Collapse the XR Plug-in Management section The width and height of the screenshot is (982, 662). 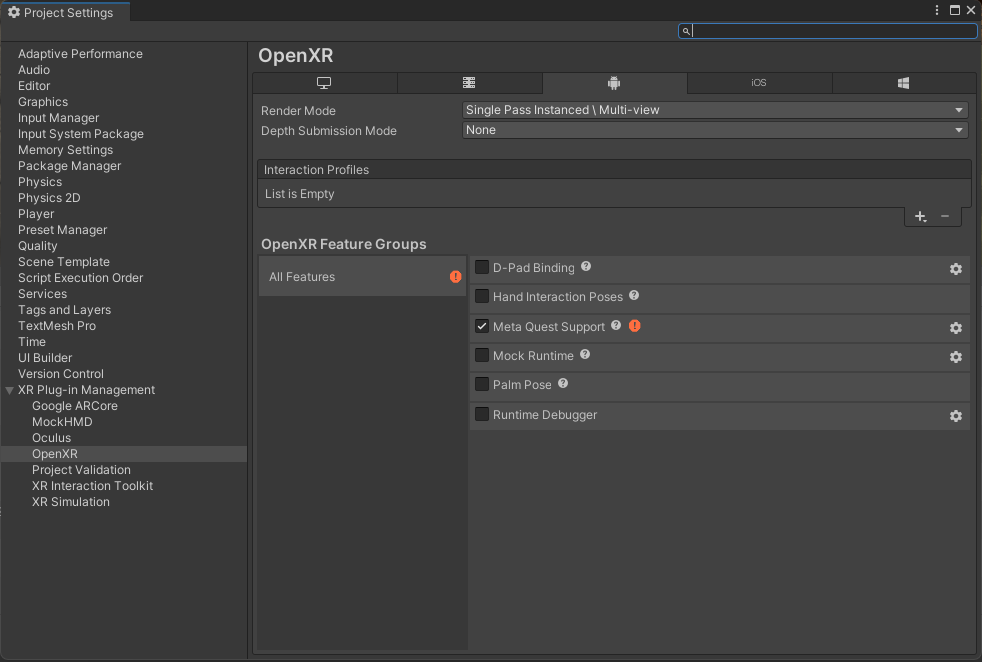click(x=9, y=389)
